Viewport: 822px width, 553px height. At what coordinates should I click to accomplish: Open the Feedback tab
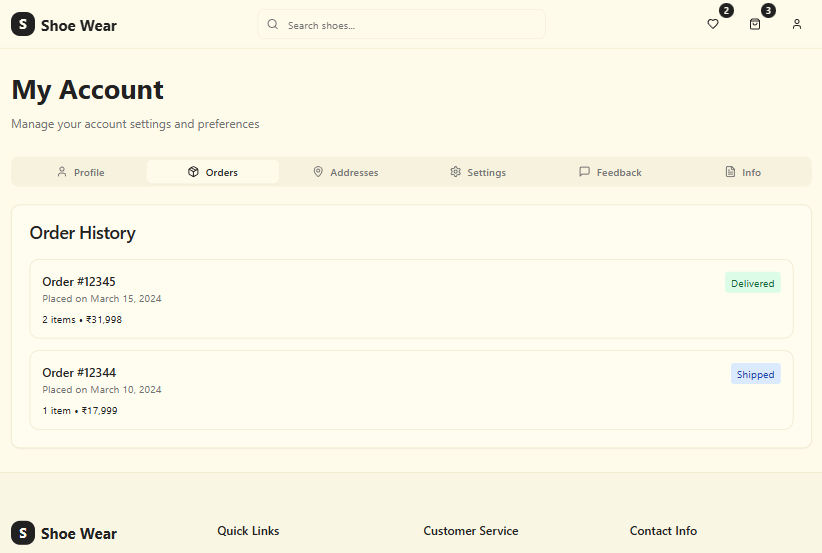(610, 172)
